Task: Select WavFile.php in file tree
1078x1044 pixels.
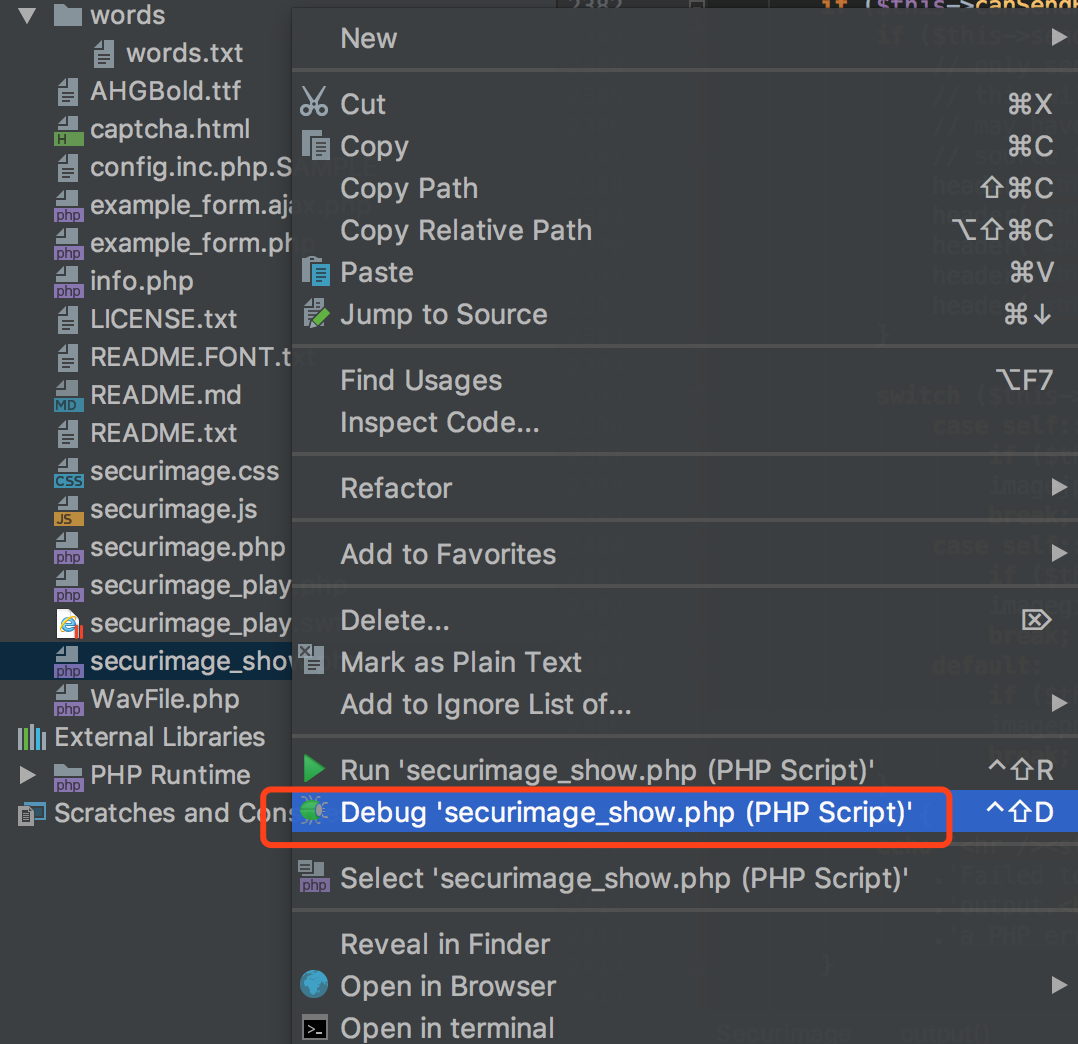Action: [x=164, y=699]
